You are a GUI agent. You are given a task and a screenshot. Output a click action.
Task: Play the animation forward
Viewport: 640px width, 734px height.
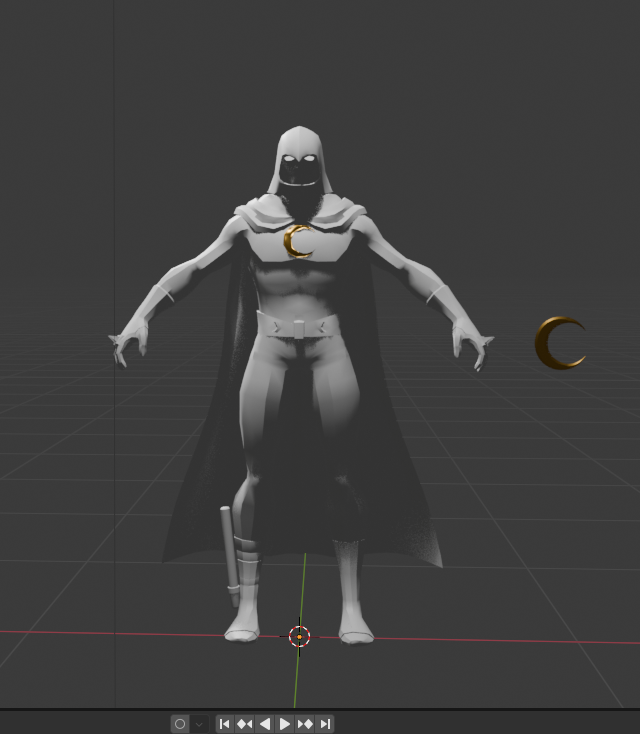coord(284,724)
